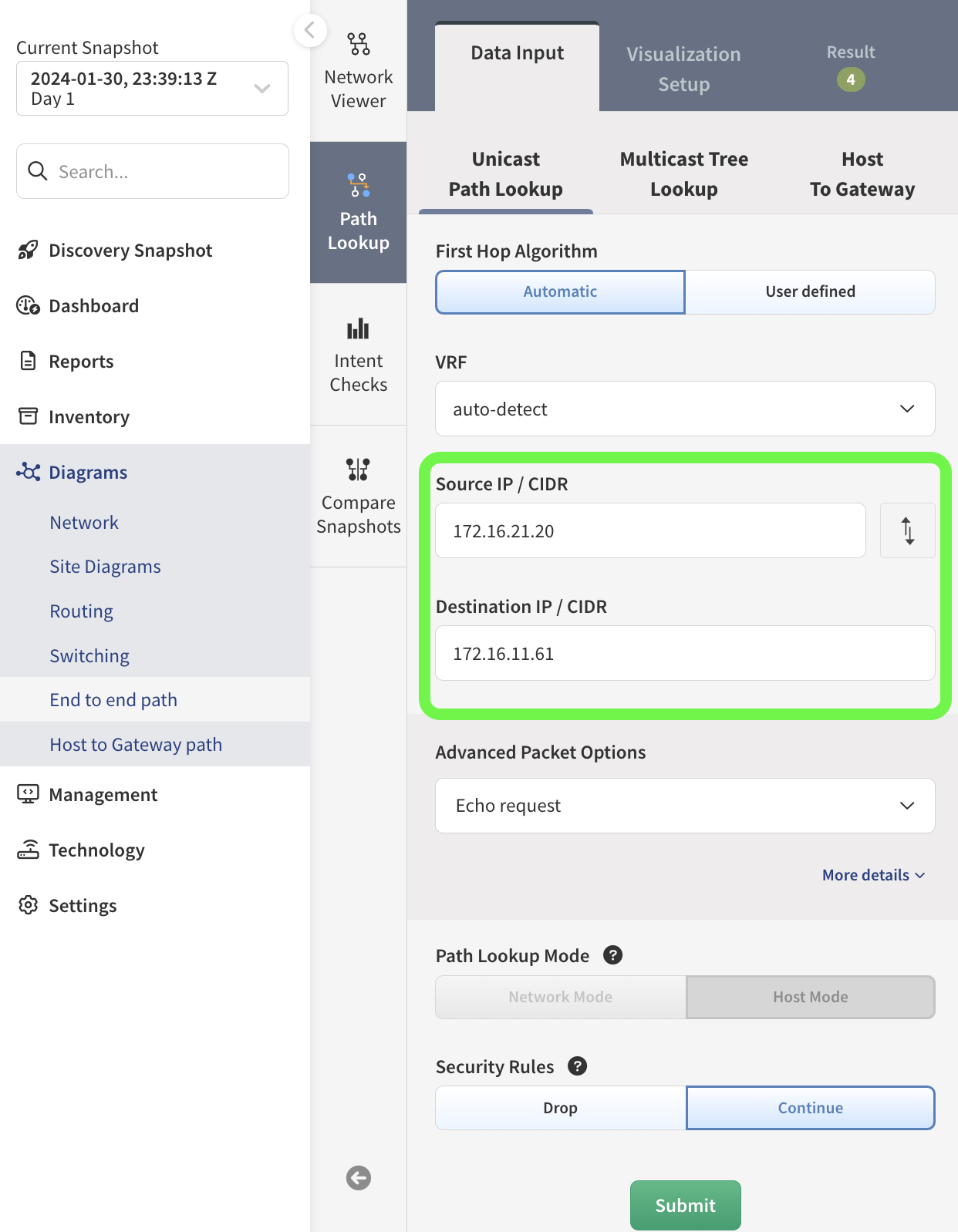The width and height of the screenshot is (958, 1232).
Task: Collapse the left sidebar with chevron
Action: 310,31
